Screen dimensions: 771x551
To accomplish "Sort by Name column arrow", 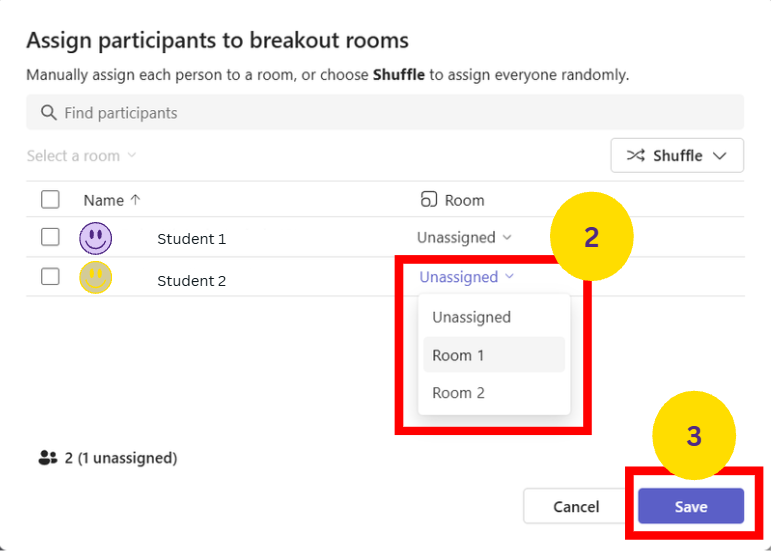I will 136,200.
